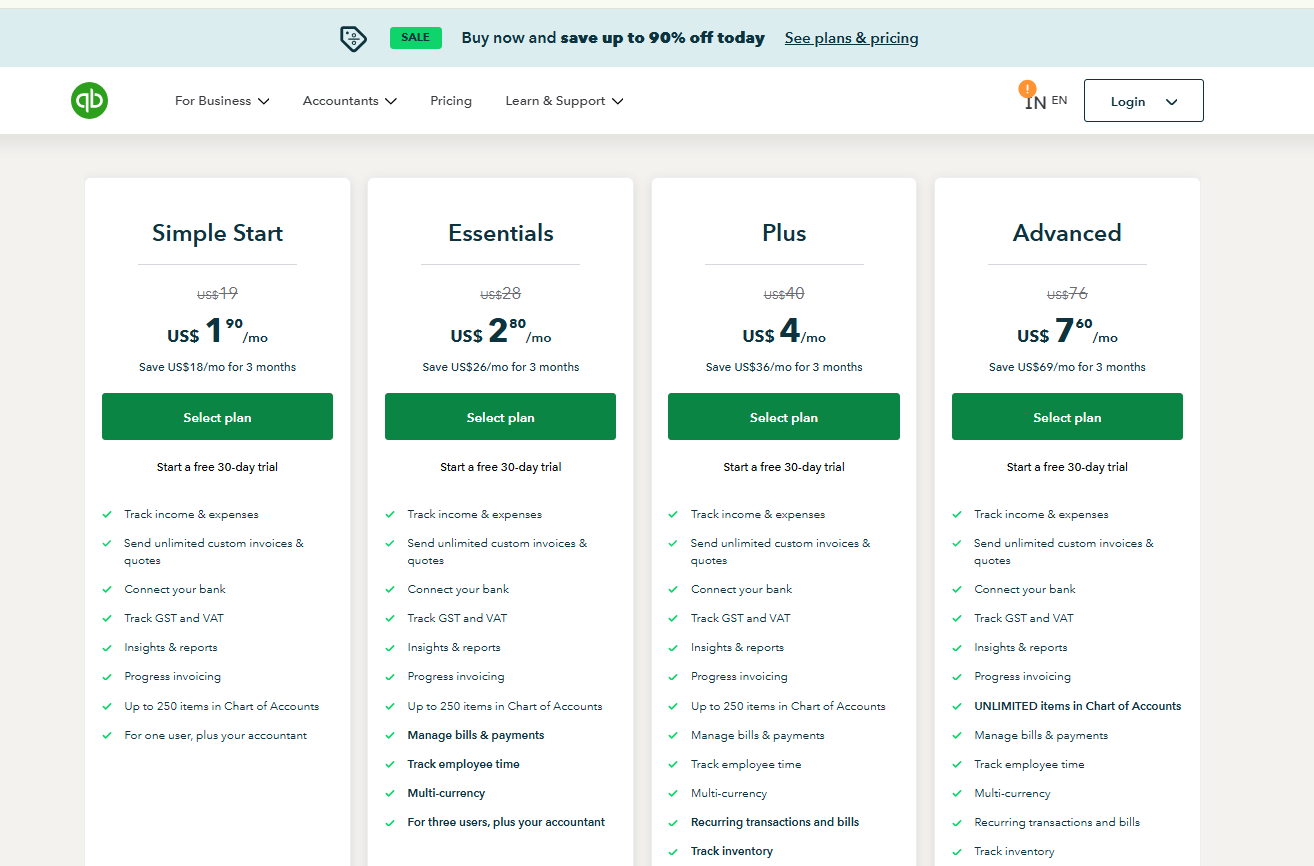Screen dimensions: 1314x866
Task: Click checkmark beside Essentials 'Multi-currency'
Action: [390, 793]
